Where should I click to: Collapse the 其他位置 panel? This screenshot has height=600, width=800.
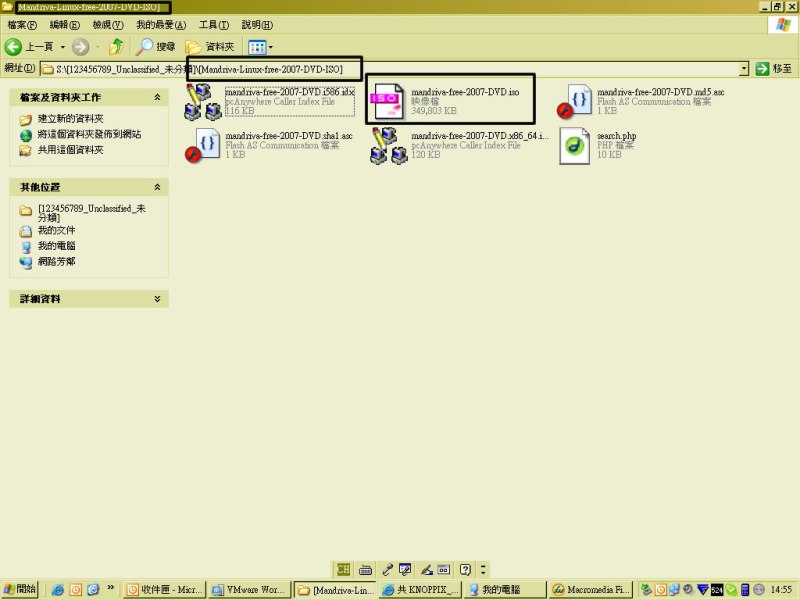(x=157, y=187)
